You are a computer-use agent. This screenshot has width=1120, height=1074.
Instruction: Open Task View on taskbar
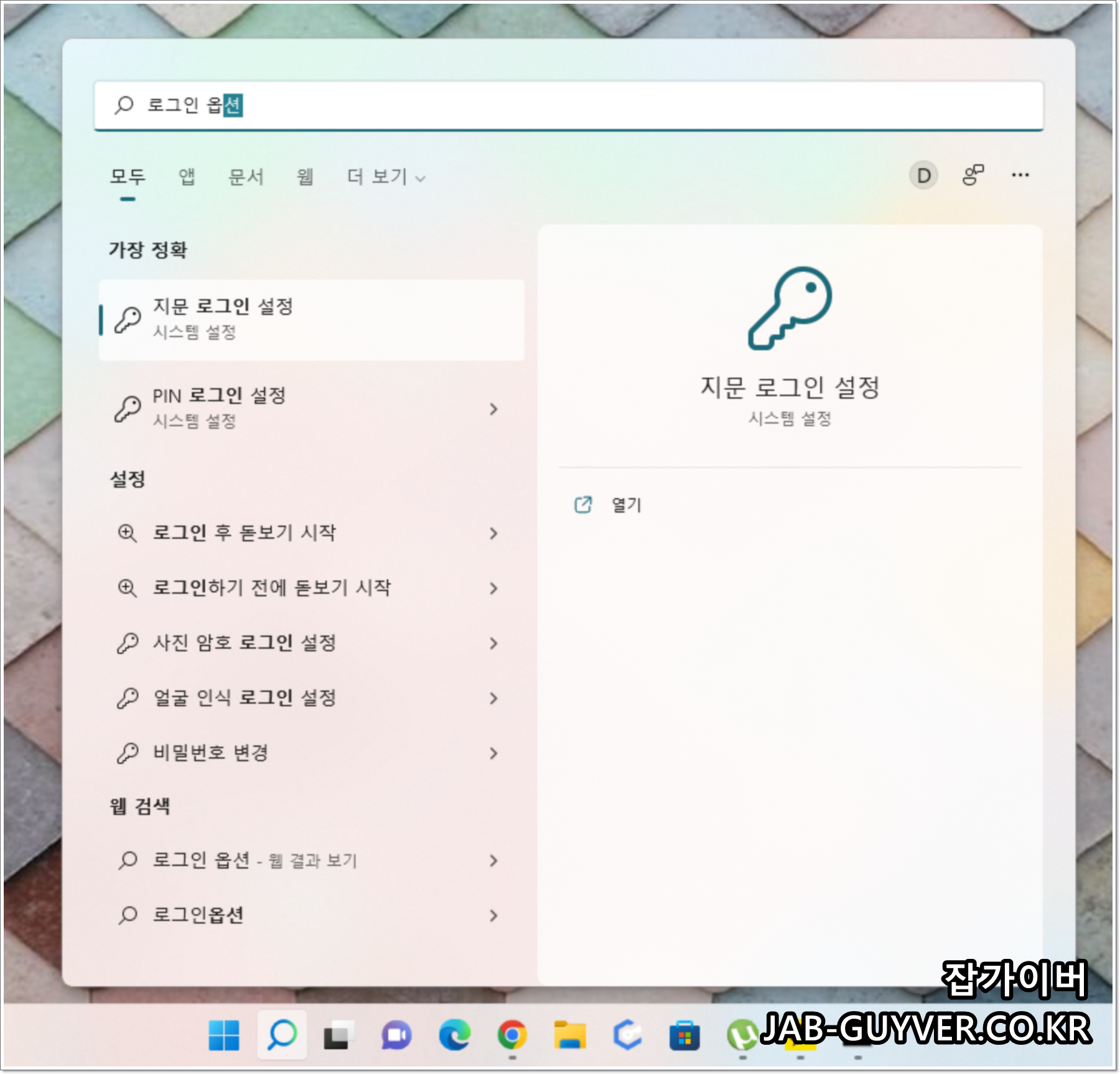point(339,1035)
